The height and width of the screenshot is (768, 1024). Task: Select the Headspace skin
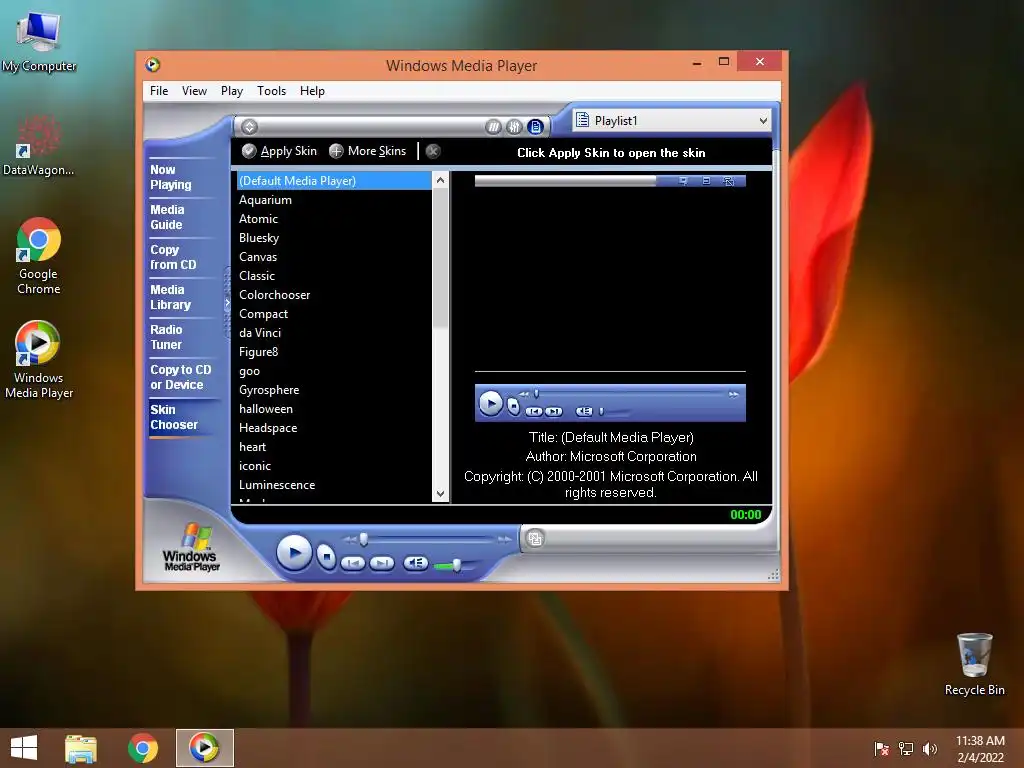pyautogui.click(x=334, y=427)
